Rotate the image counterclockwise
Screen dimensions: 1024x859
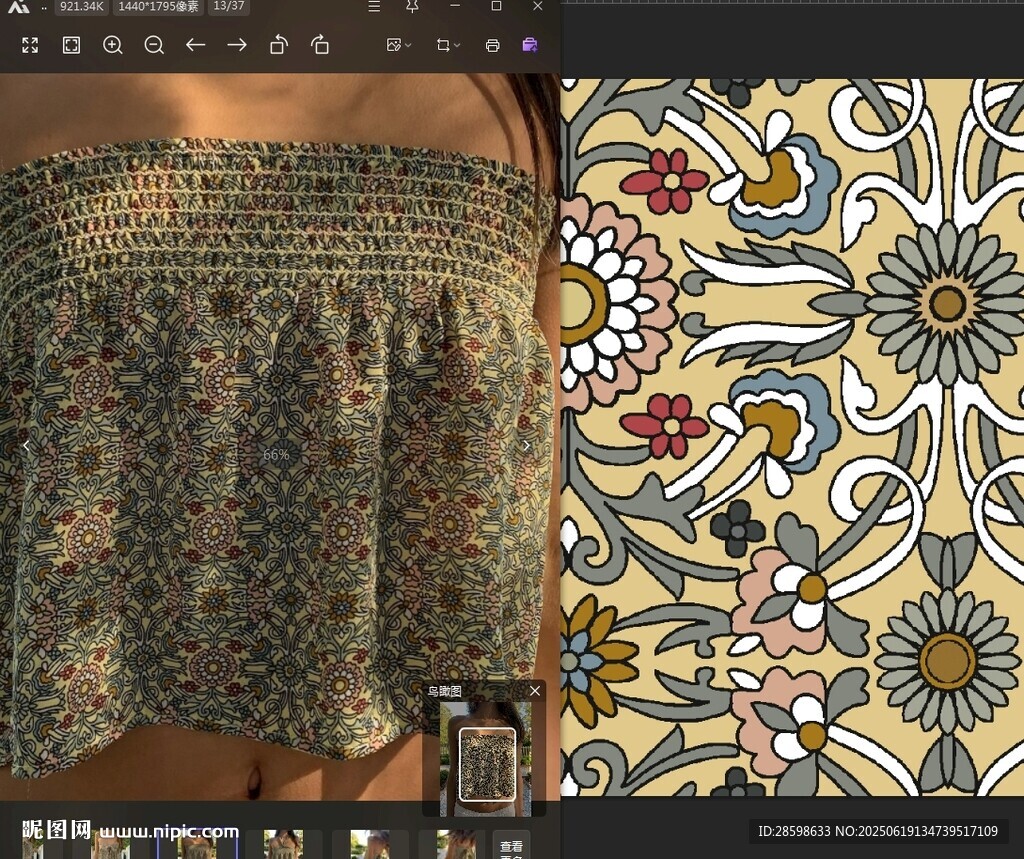point(279,45)
